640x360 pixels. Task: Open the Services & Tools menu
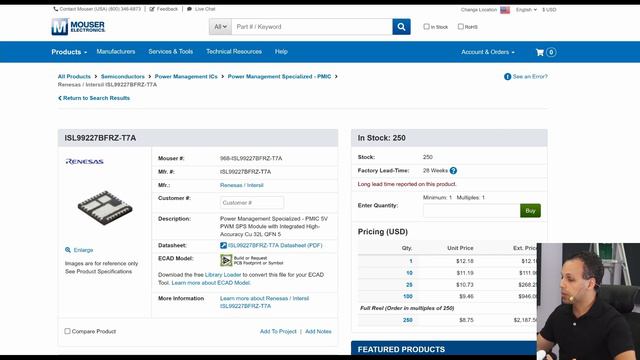pos(171,51)
